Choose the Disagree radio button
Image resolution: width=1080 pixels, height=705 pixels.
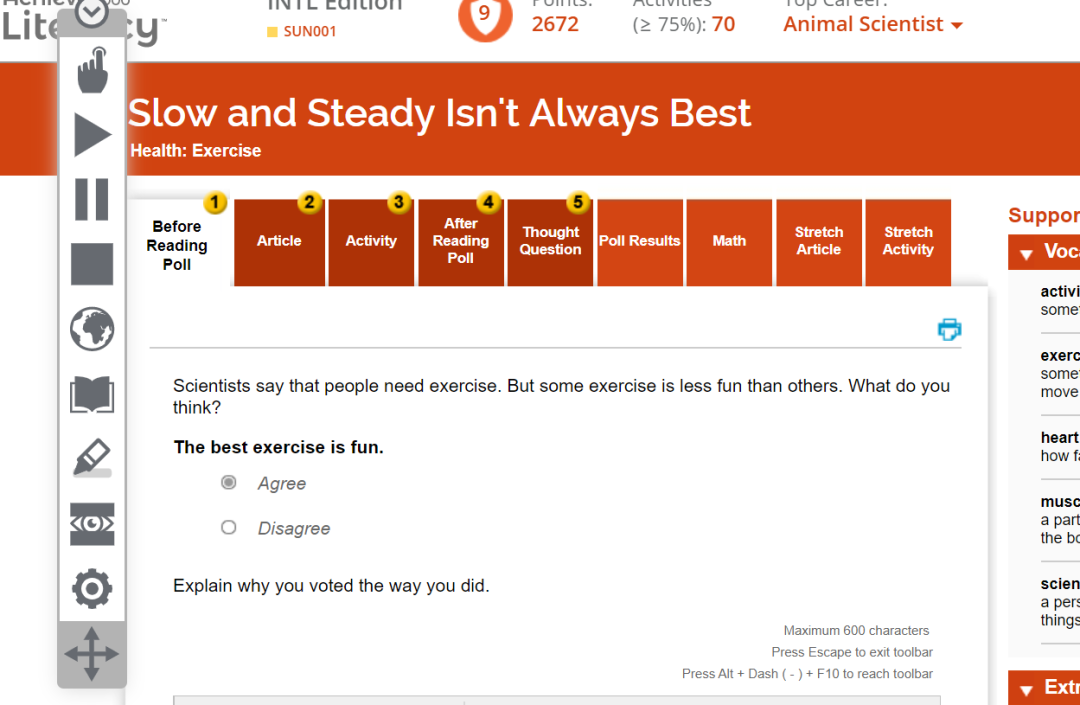click(229, 527)
